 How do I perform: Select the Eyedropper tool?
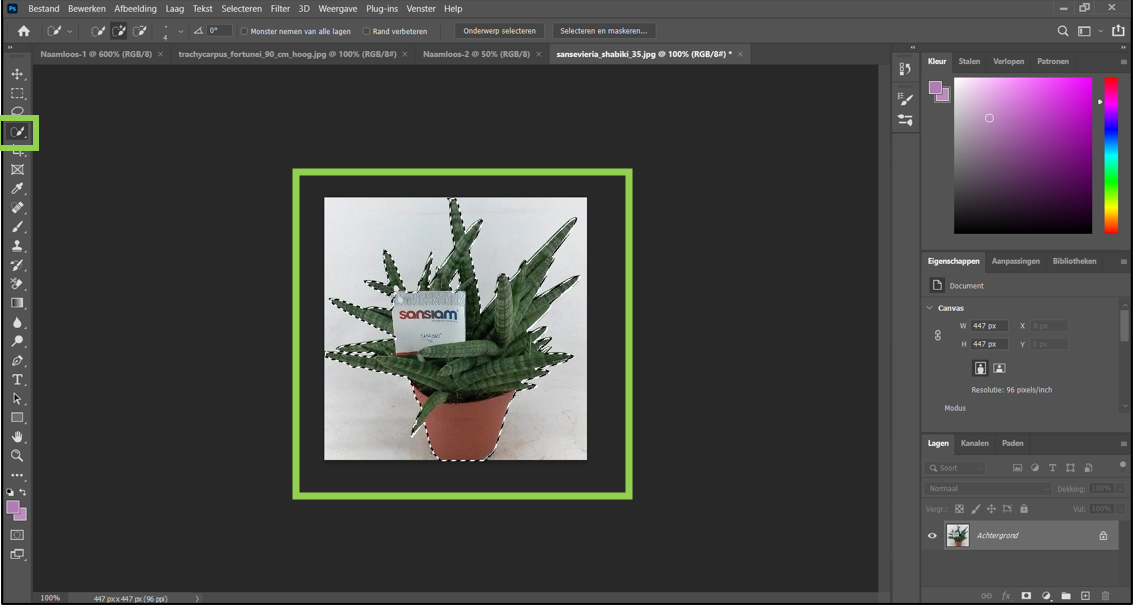(x=17, y=189)
